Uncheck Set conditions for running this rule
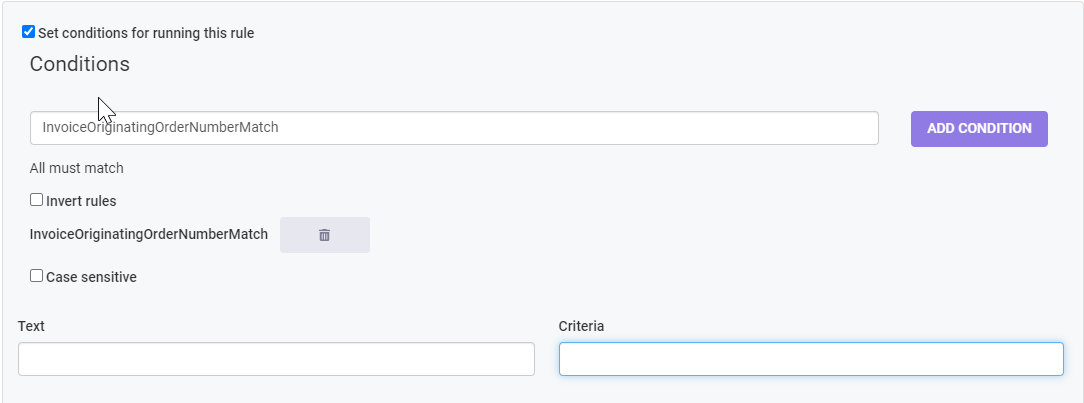 tap(28, 32)
